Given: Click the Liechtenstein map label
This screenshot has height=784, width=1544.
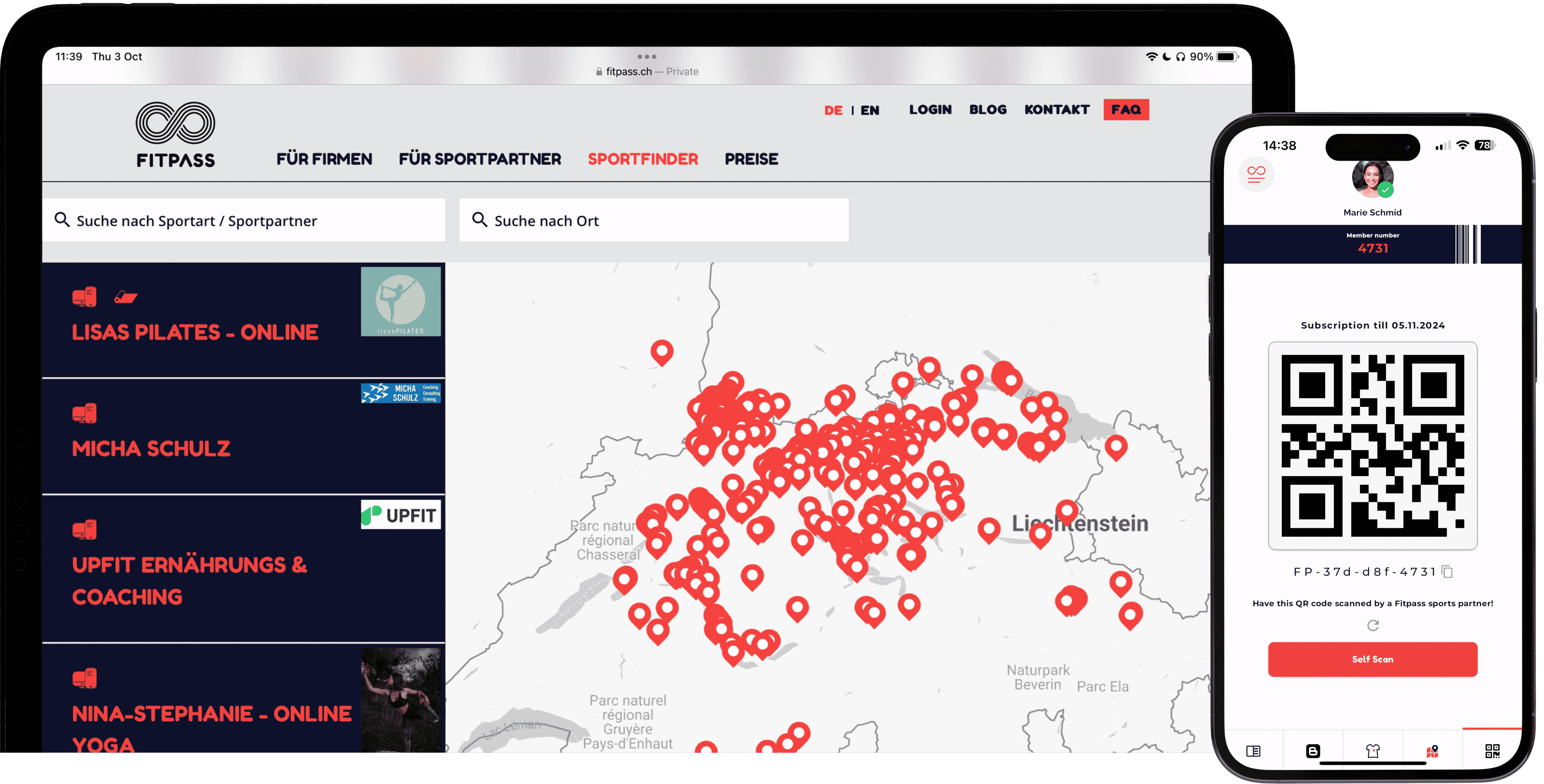Looking at the screenshot, I should (x=1079, y=523).
